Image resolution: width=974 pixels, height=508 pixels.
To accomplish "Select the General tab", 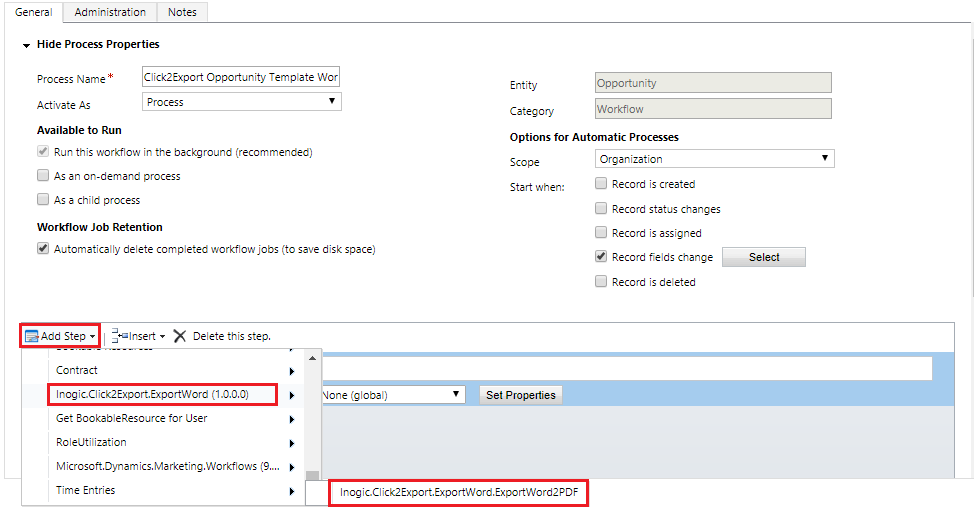I will pos(34,12).
